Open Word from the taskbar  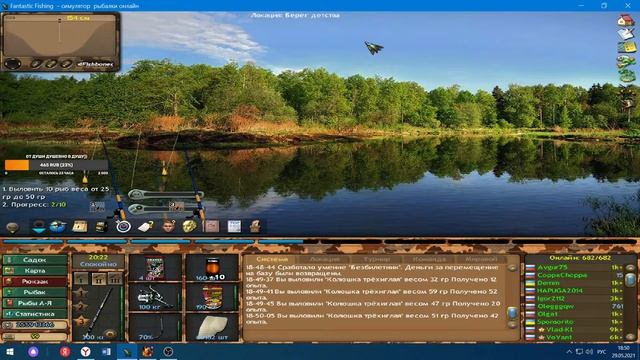coord(106,351)
